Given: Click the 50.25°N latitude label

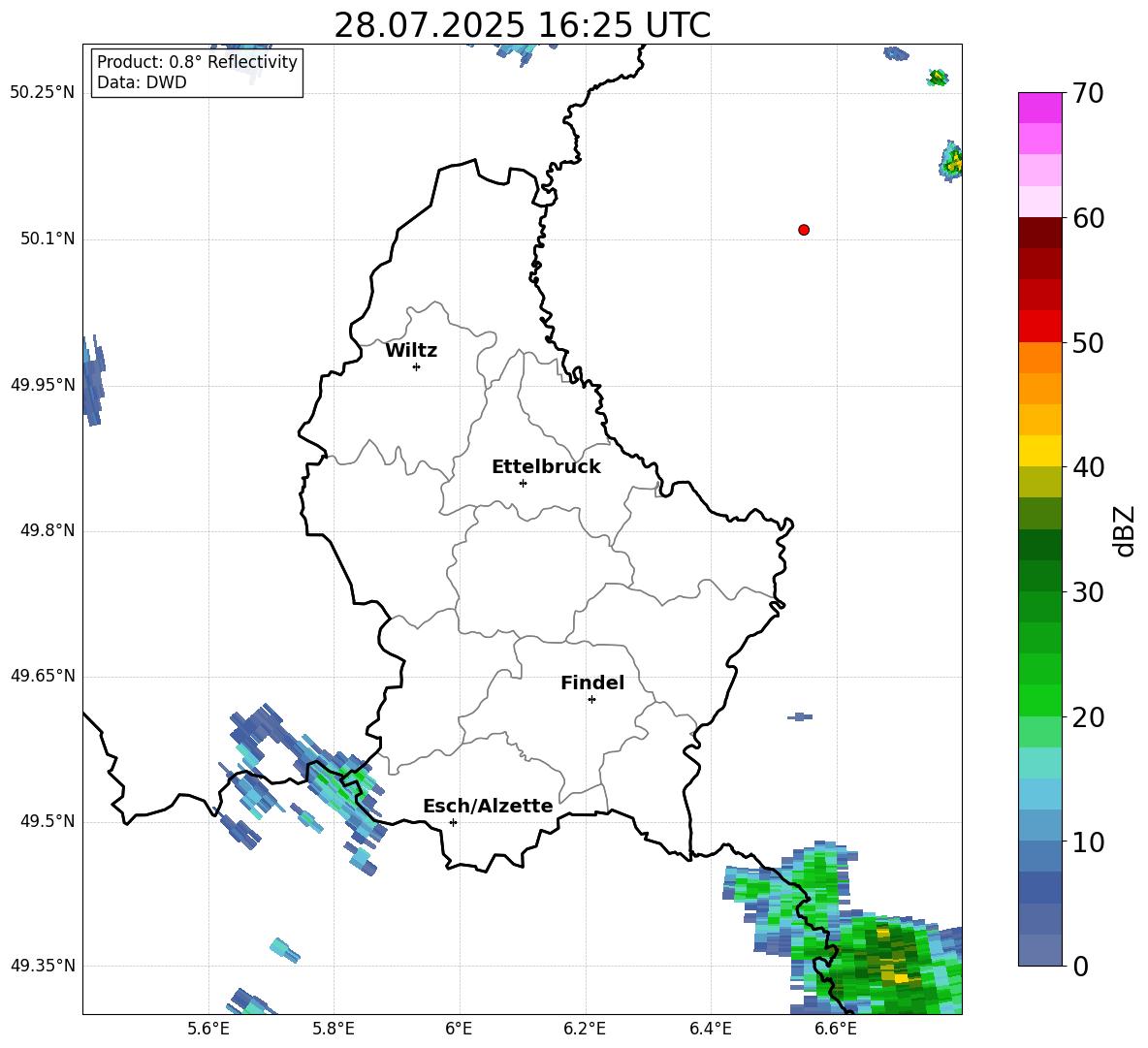Looking at the screenshot, I should point(43,93).
